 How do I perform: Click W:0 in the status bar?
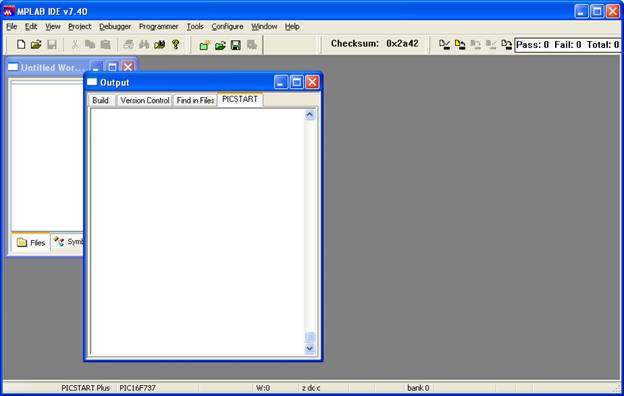click(x=263, y=388)
